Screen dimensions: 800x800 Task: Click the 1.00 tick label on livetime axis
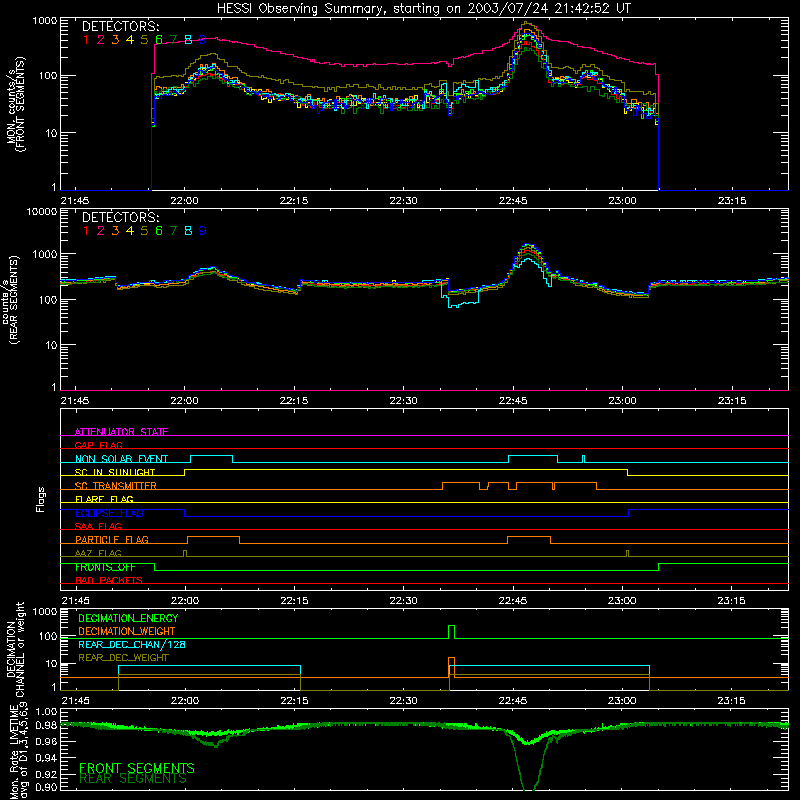point(46,711)
